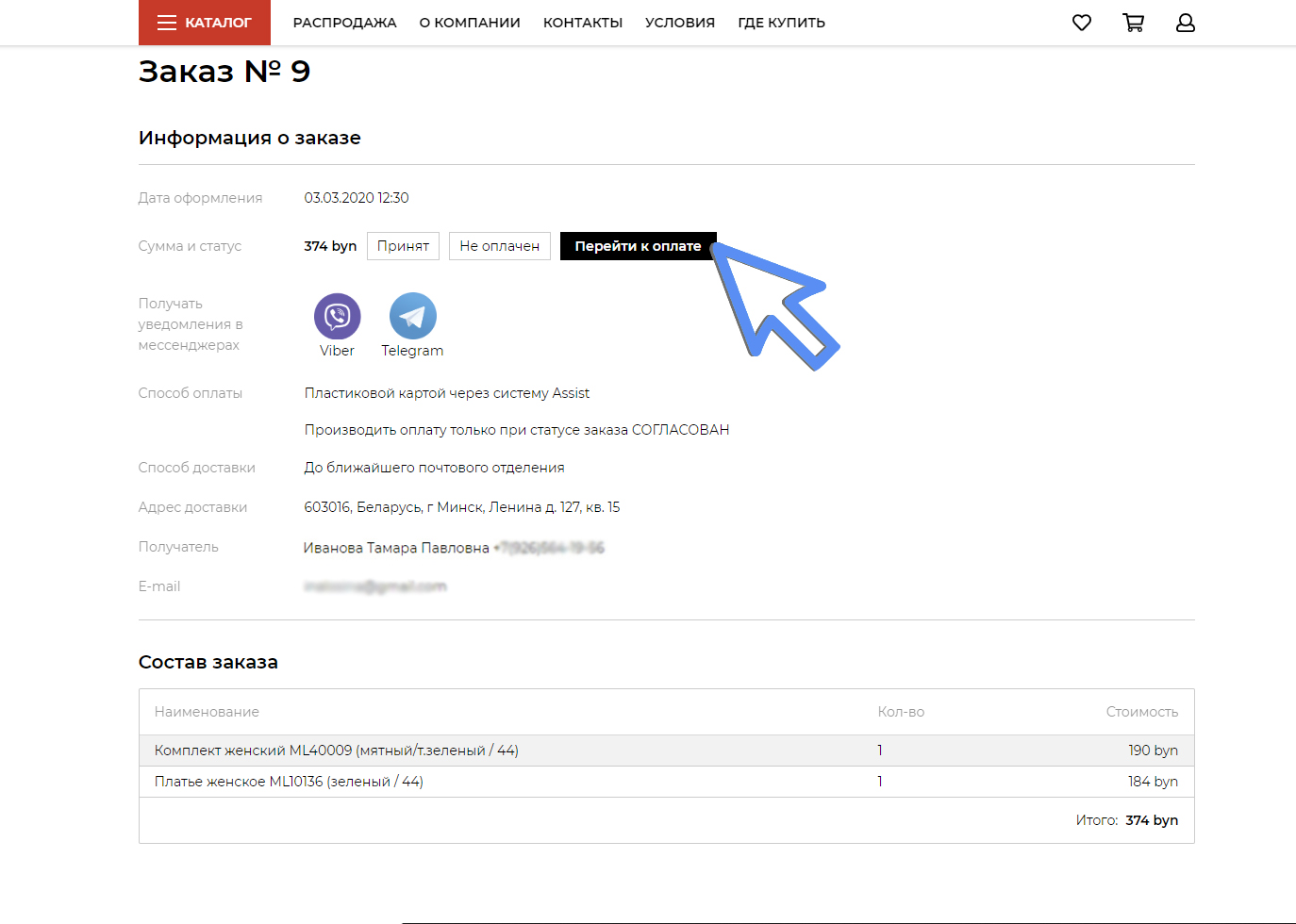This screenshot has width=1296, height=924.
Task: Open the КАТАЛОГ hamburger menu
Action: click(205, 23)
